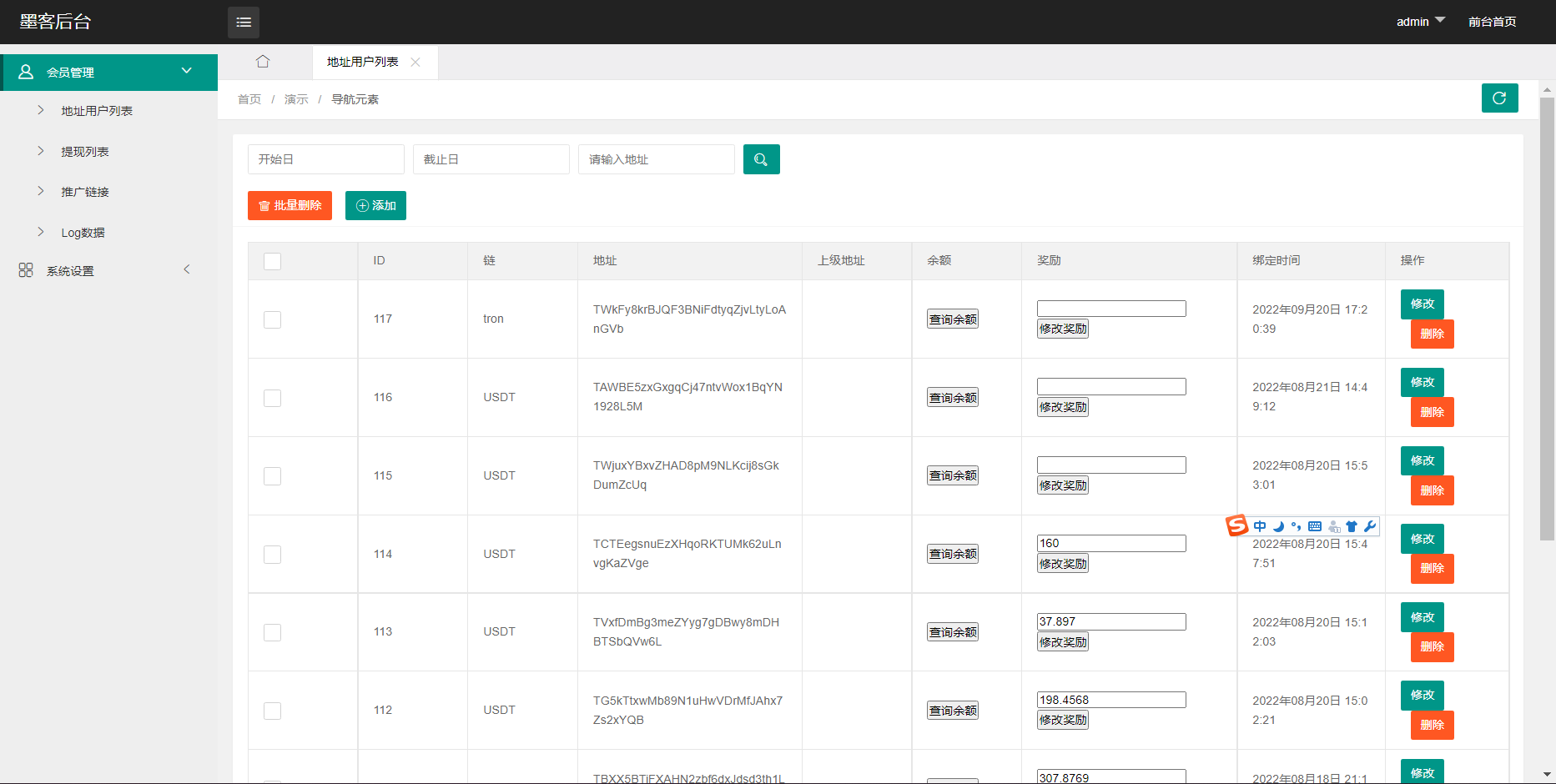Click the 会员管理 user icon
The image size is (1556, 784).
[x=26, y=72]
